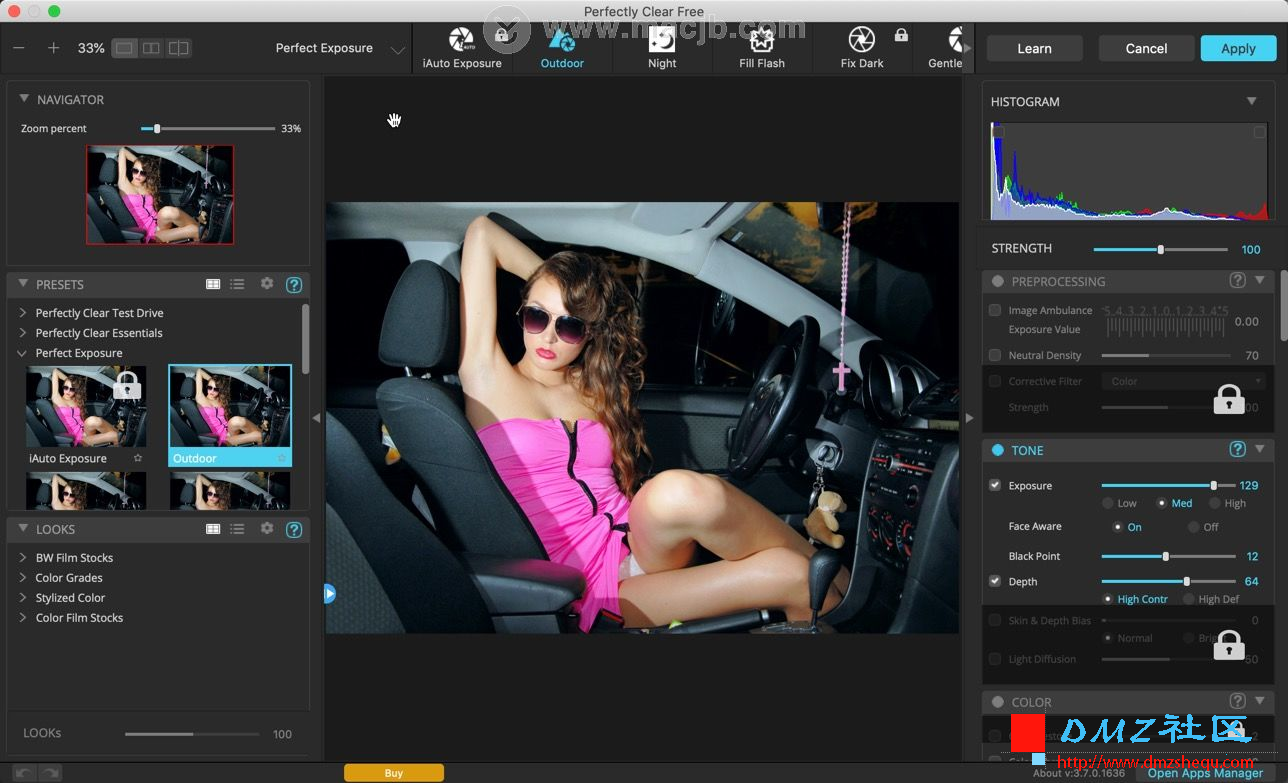Enable Image Ambulance checkbox
The image size is (1288, 783).
click(995, 310)
